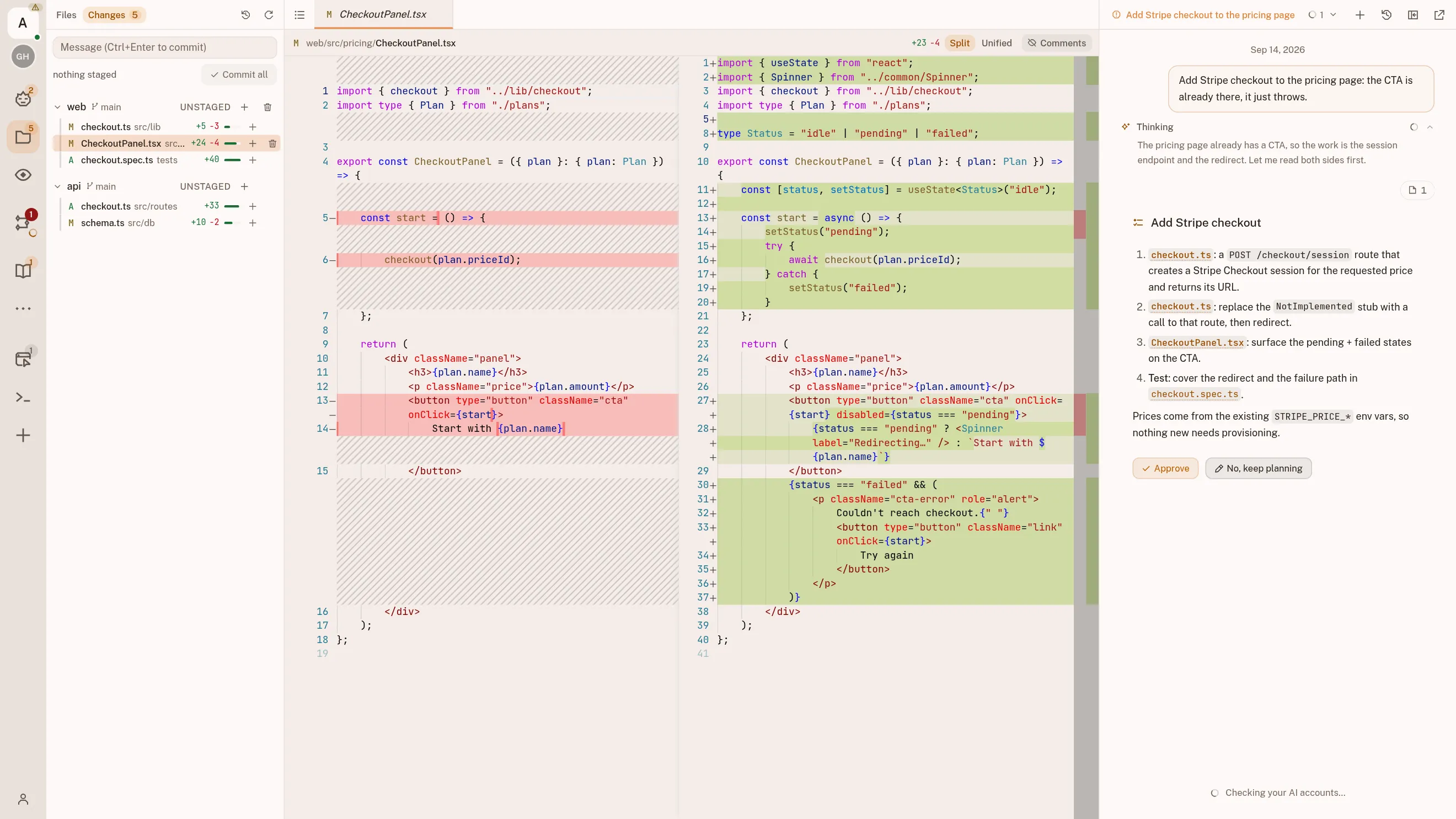Discard CheckoutPanel.tsx changes with trash icon
Screen dimensions: 1456x819
tap(272, 143)
